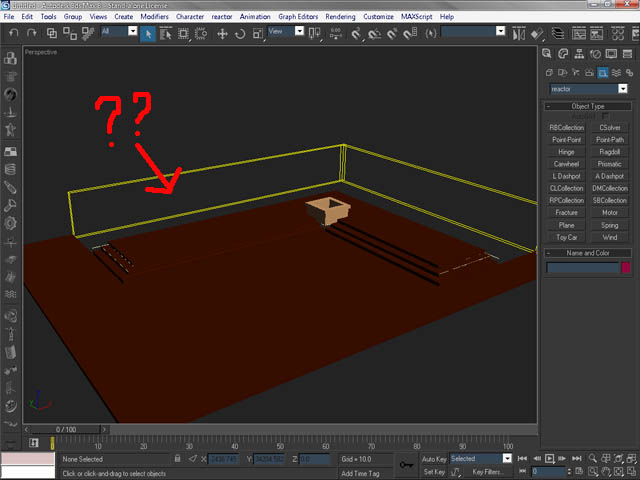Click the Z coordinate field
640x480 pixels.
point(315,459)
